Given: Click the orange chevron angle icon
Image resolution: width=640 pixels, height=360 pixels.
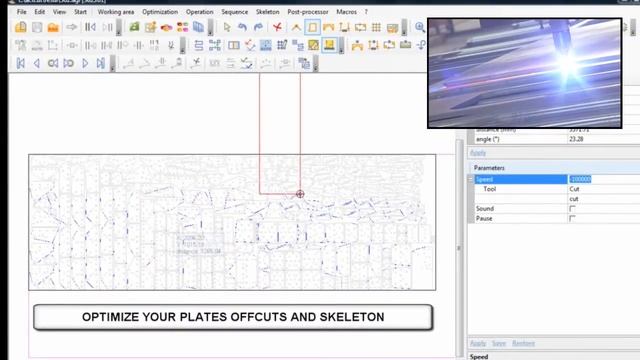Looking at the screenshot, I should (x=296, y=27).
